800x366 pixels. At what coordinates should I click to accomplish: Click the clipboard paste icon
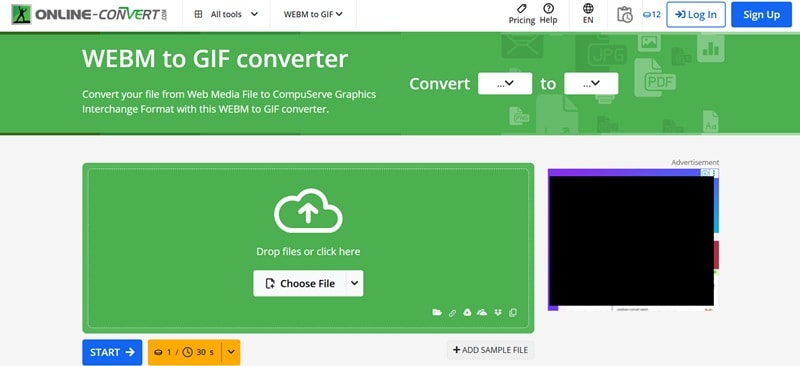click(513, 312)
